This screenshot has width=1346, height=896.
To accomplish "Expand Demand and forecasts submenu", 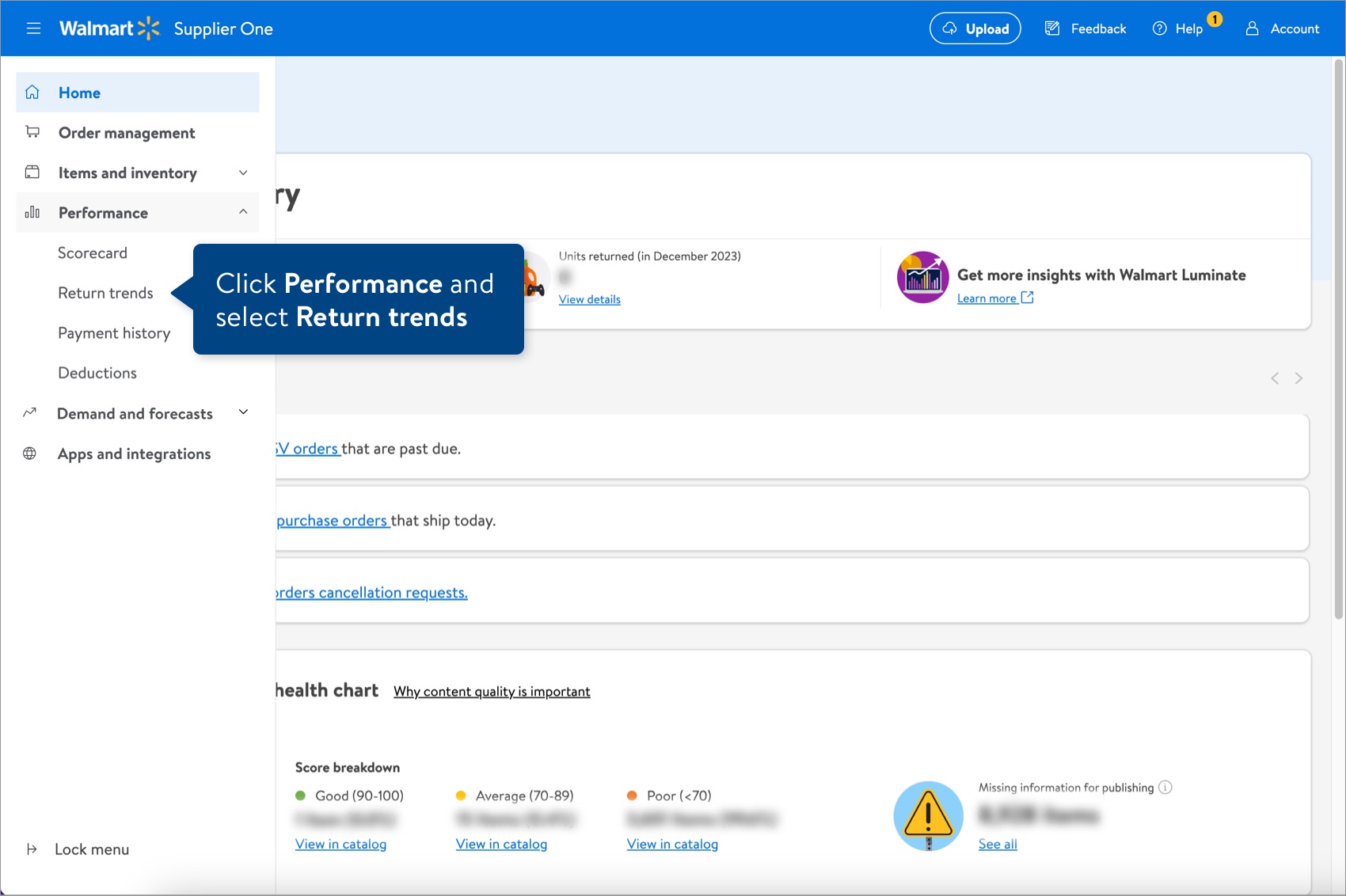I will (x=243, y=412).
